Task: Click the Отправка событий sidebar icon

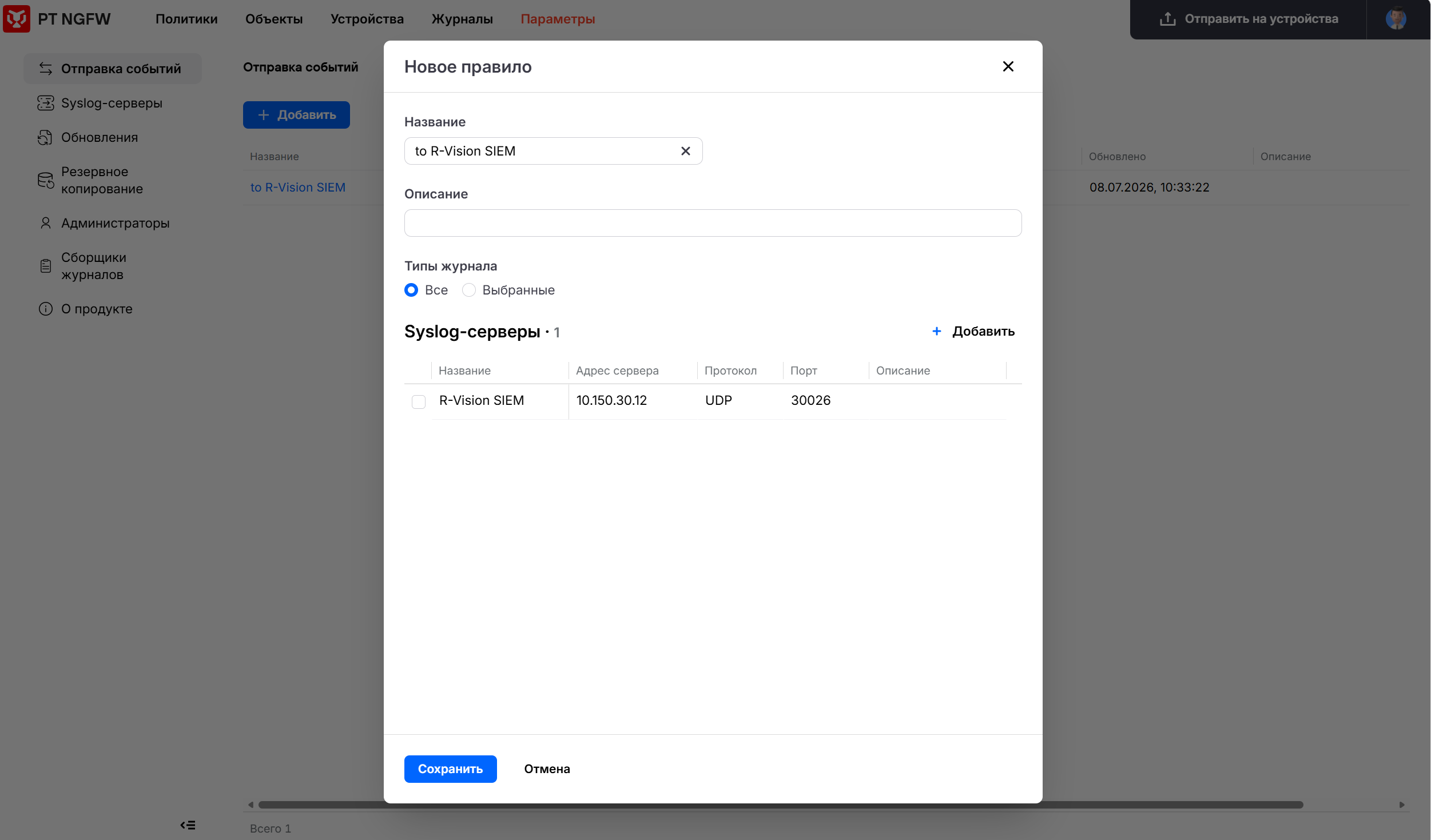Action: [x=46, y=69]
